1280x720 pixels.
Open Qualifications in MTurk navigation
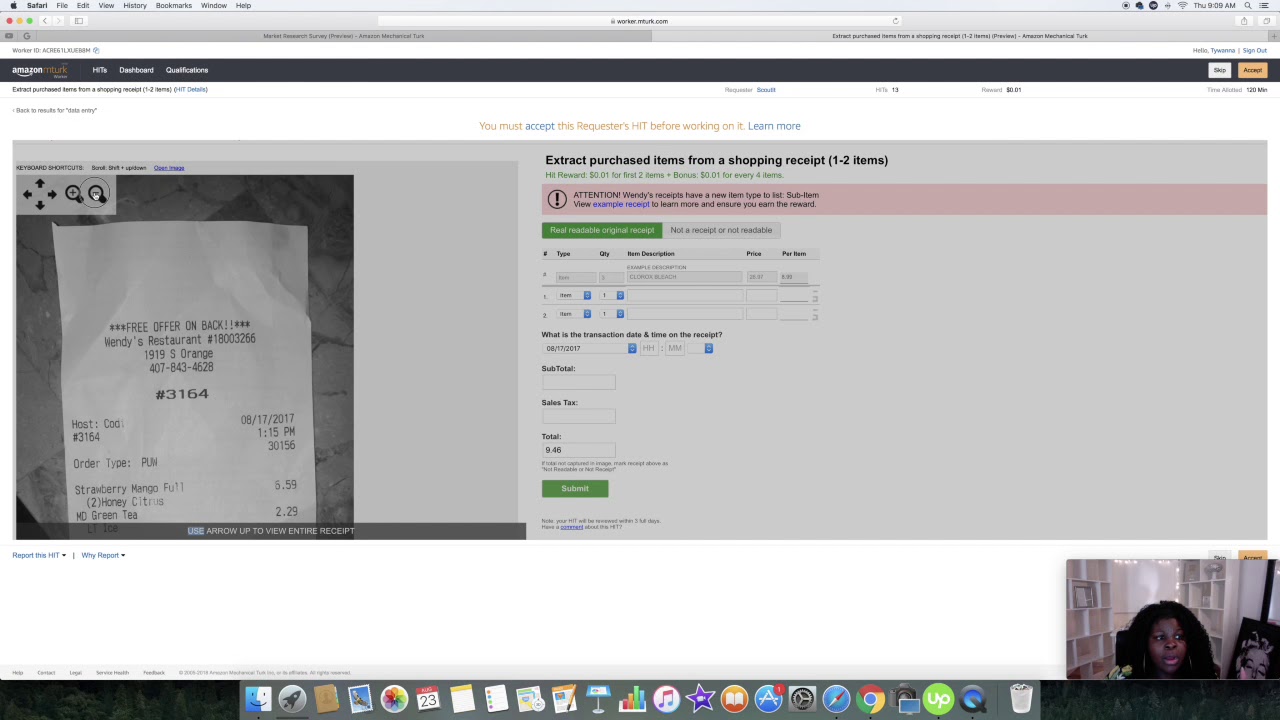click(x=187, y=70)
